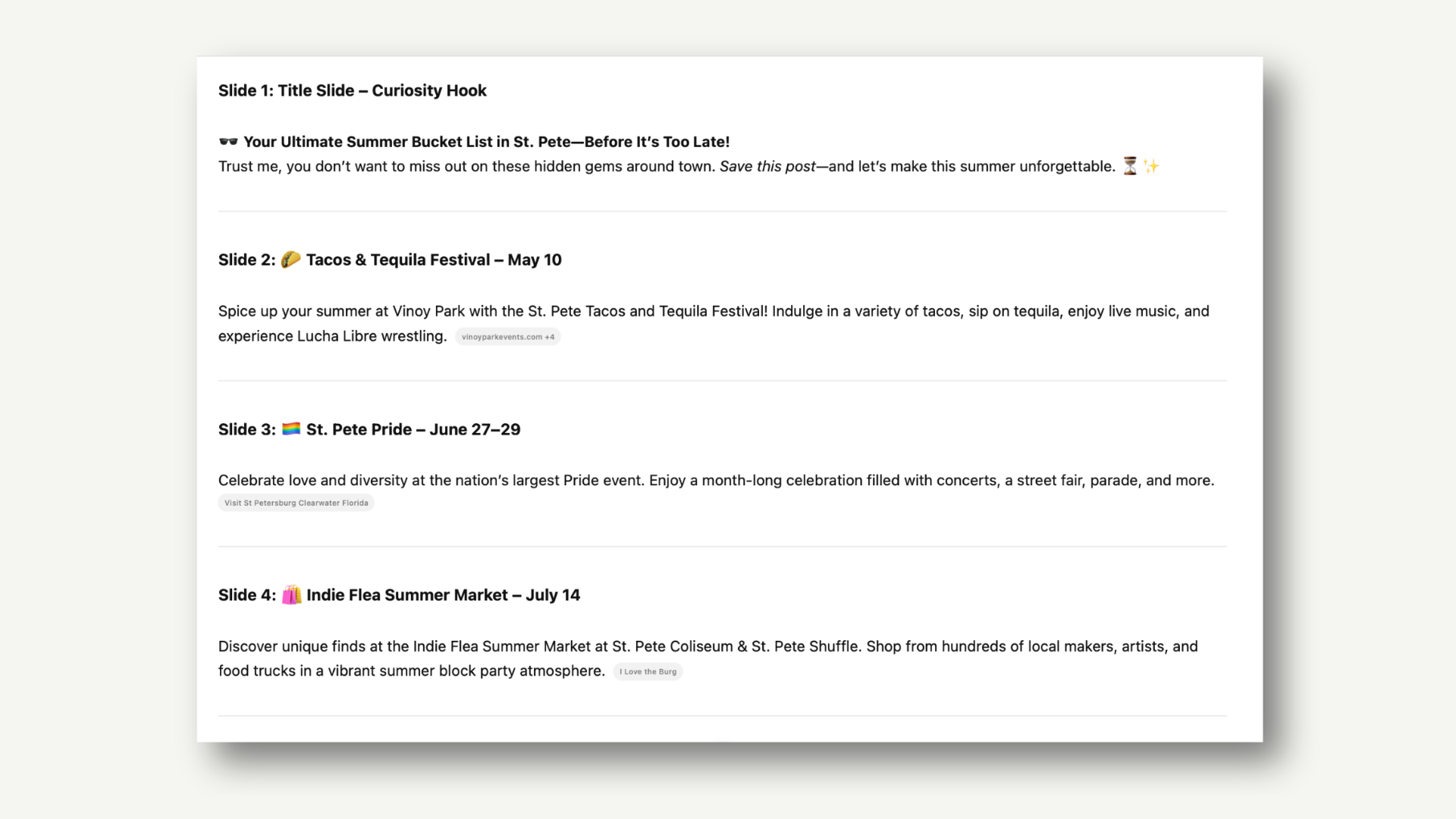Click the 'Discover unique finds' paragraph
The height and width of the screenshot is (819, 1456).
[x=708, y=659]
